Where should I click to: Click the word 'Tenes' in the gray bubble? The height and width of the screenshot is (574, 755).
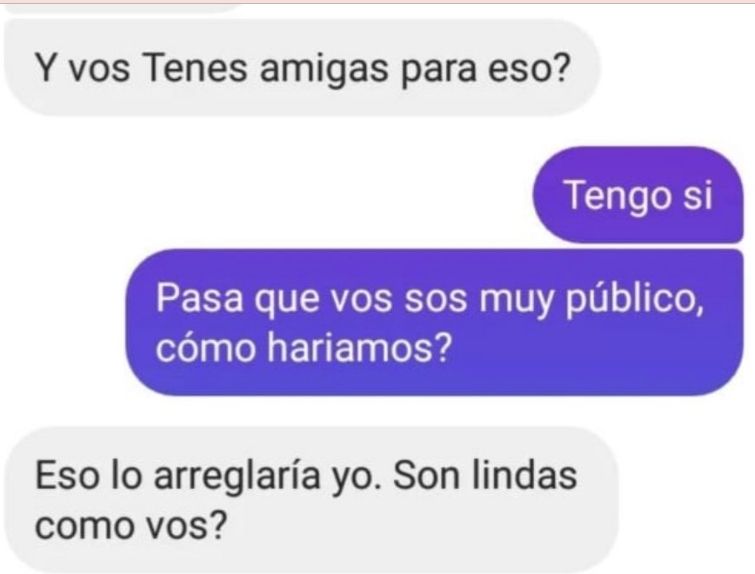tap(195, 68)
